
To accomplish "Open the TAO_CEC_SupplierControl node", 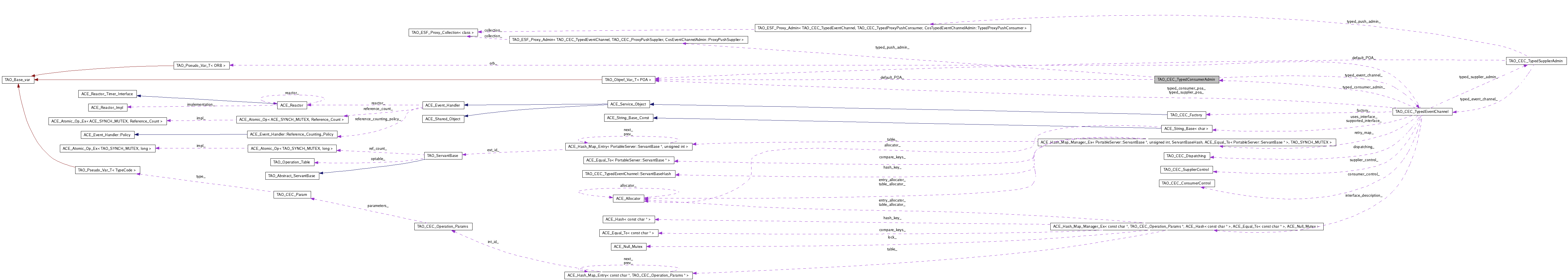I will coord(1186,170).
